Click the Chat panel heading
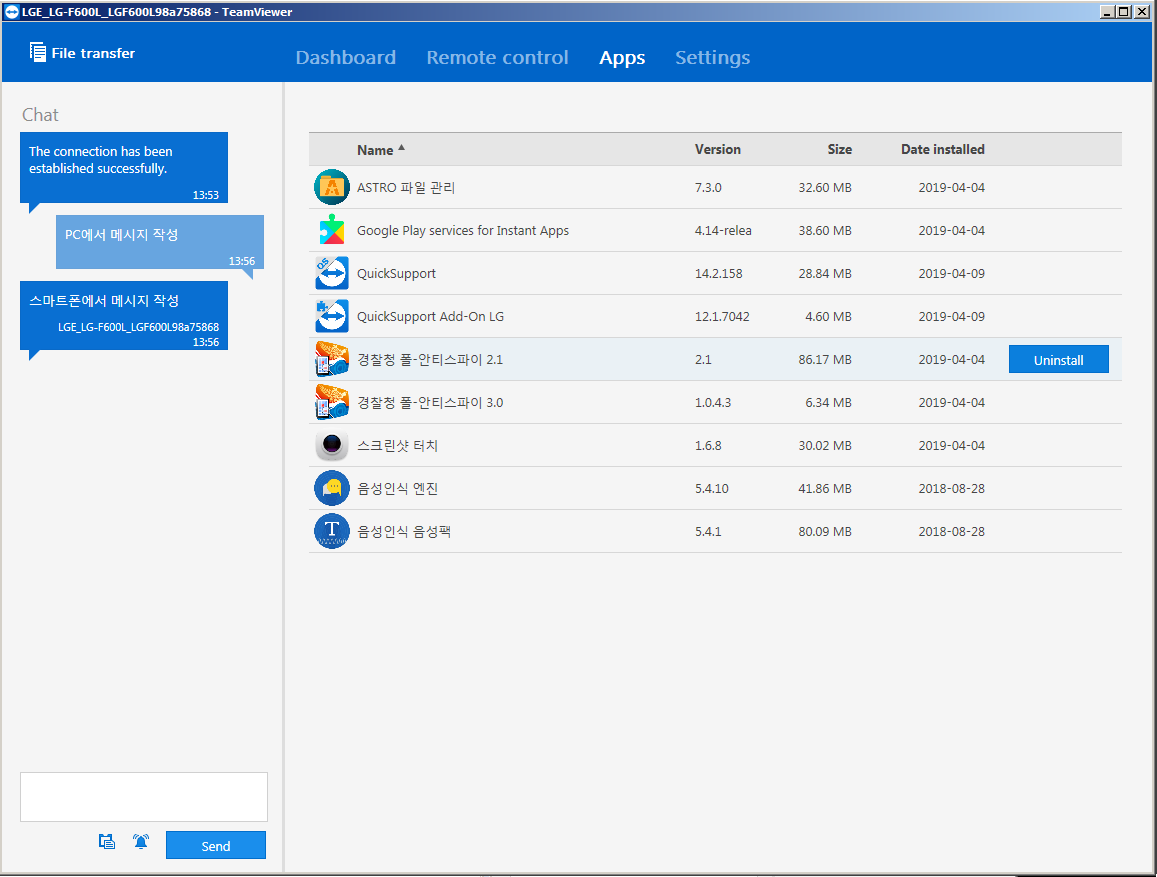 click(x=40, y=114)
